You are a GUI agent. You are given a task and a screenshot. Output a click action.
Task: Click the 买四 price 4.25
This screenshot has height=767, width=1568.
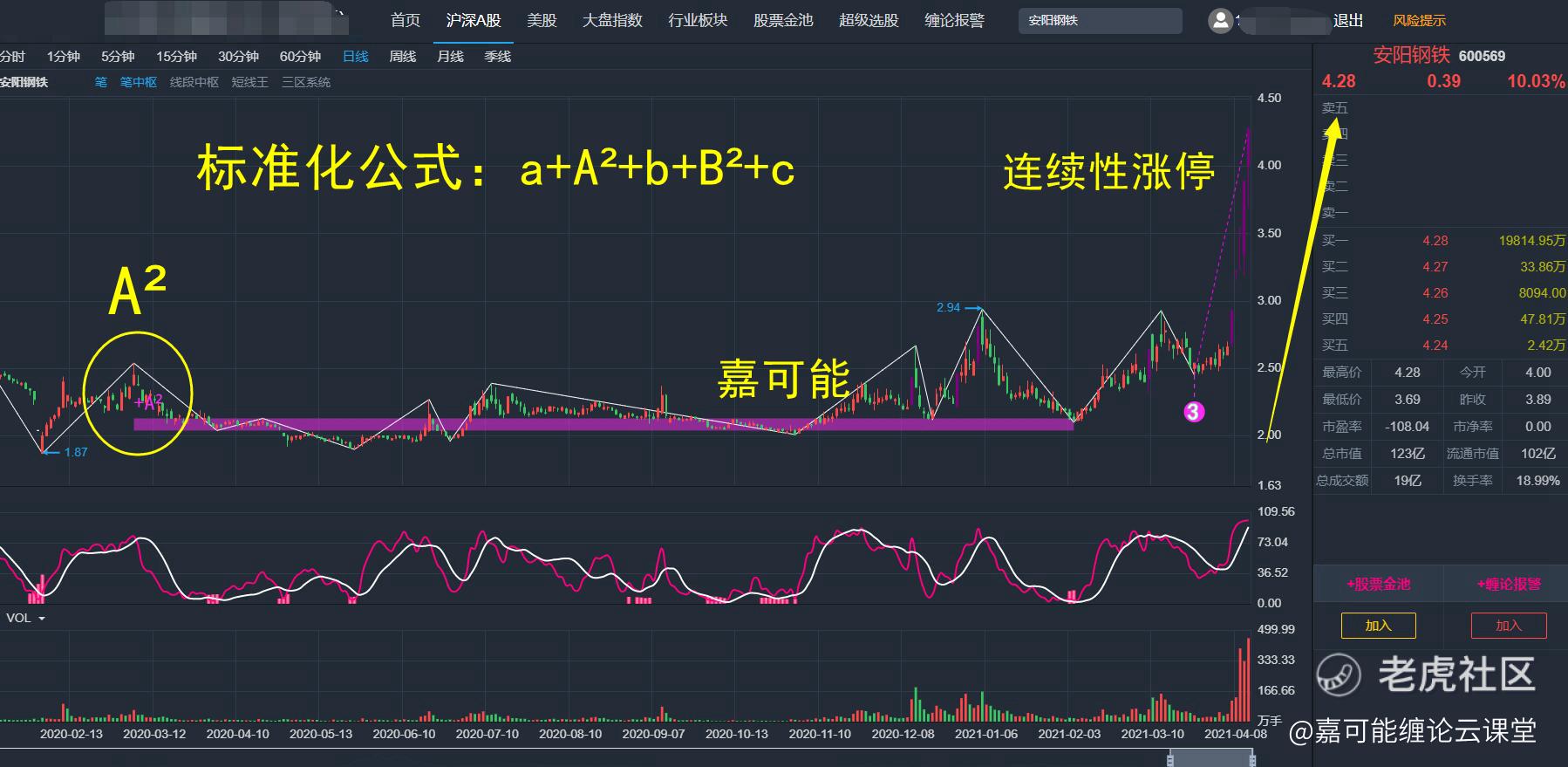tap(1435, 319)
